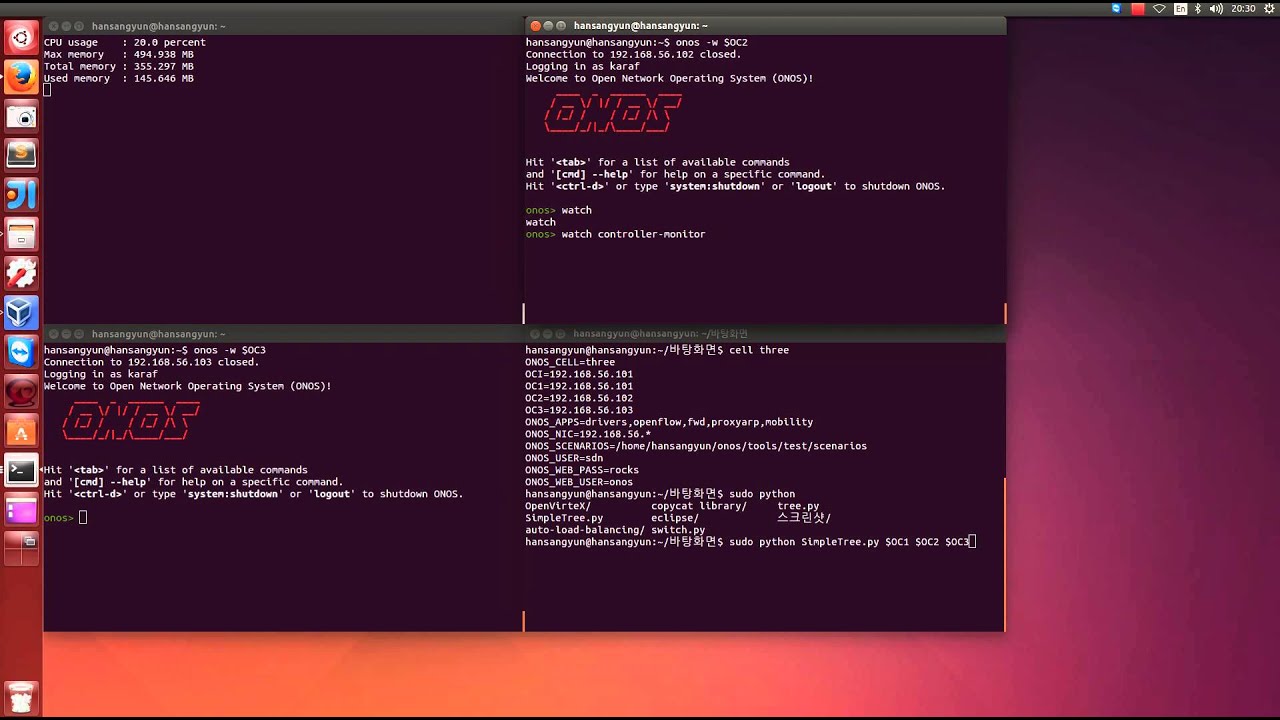Screen dimensions: 1280x720
Task: Click the 'OC3=192.168.56.103' line
Action: (x=579, y=410)
